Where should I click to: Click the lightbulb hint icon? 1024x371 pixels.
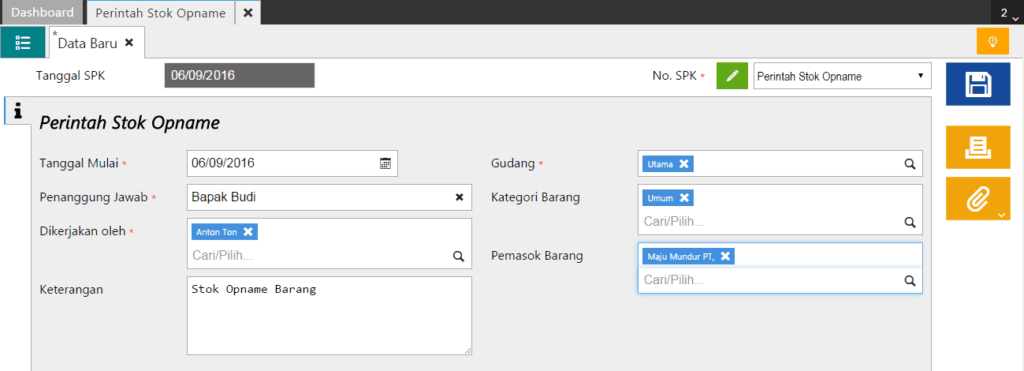pos(993,42)
